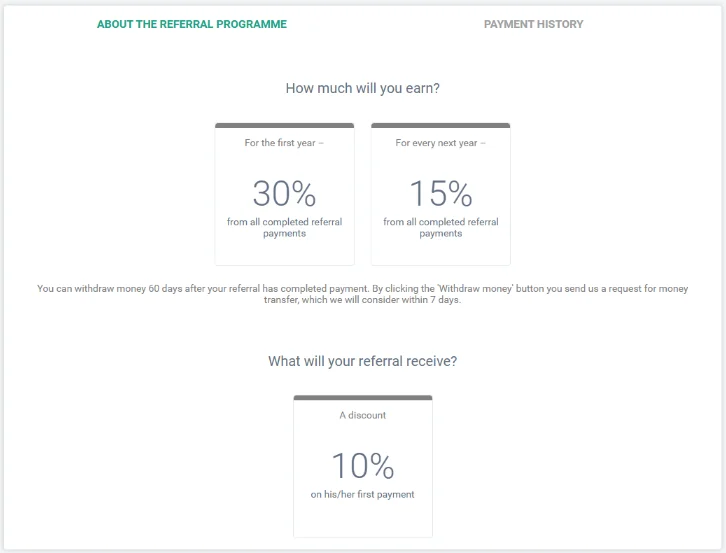Viewport: 726px width, 553px height.
Task: Click the gray top bar of next-year card
Action: point(440,125)
